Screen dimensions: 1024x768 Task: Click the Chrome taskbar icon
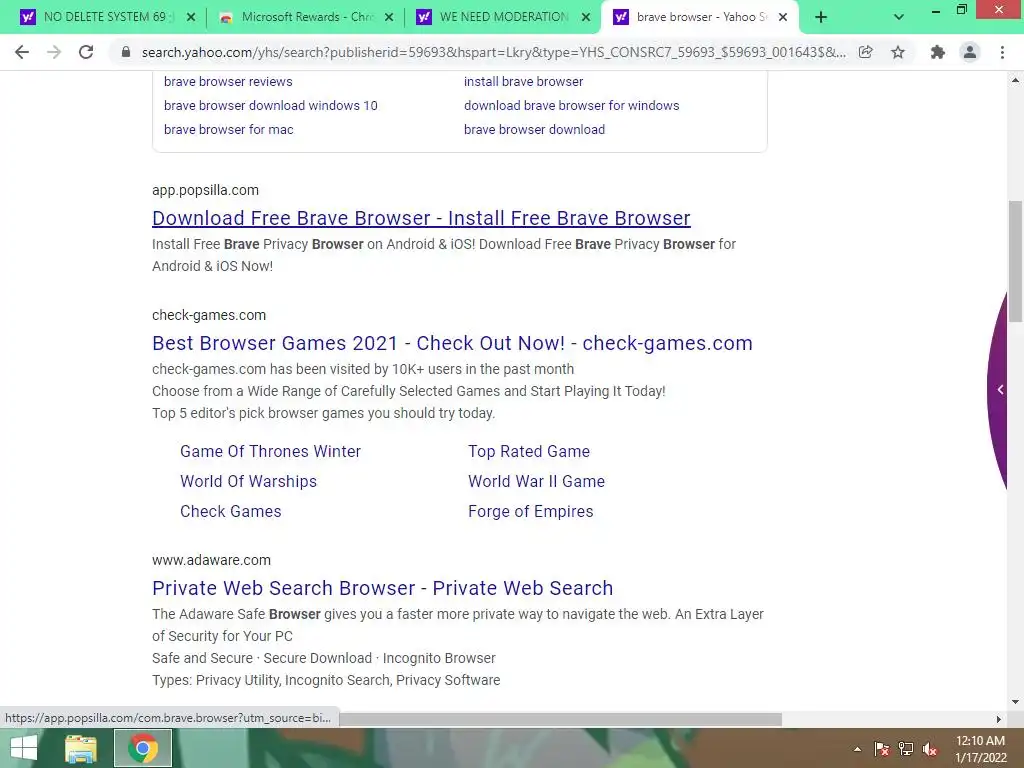(143, 748)
